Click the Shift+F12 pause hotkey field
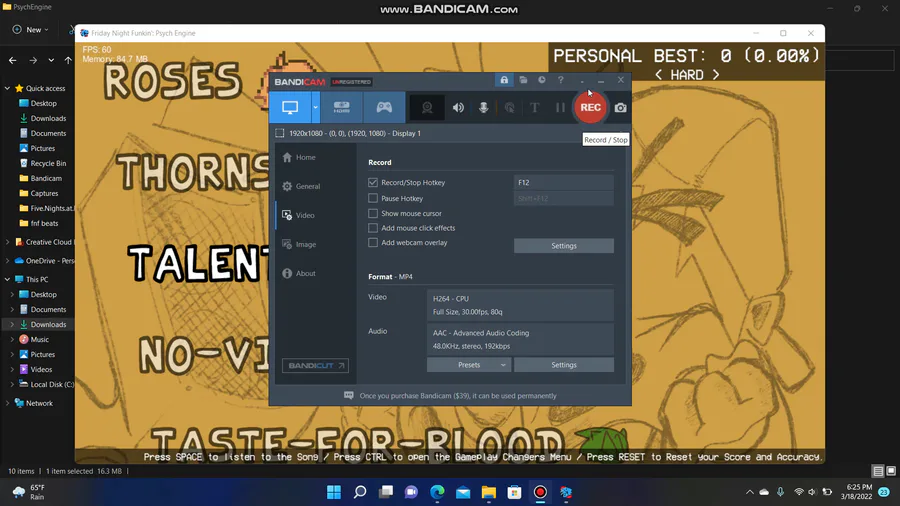 pyautogui.click(x=564, y=198)
